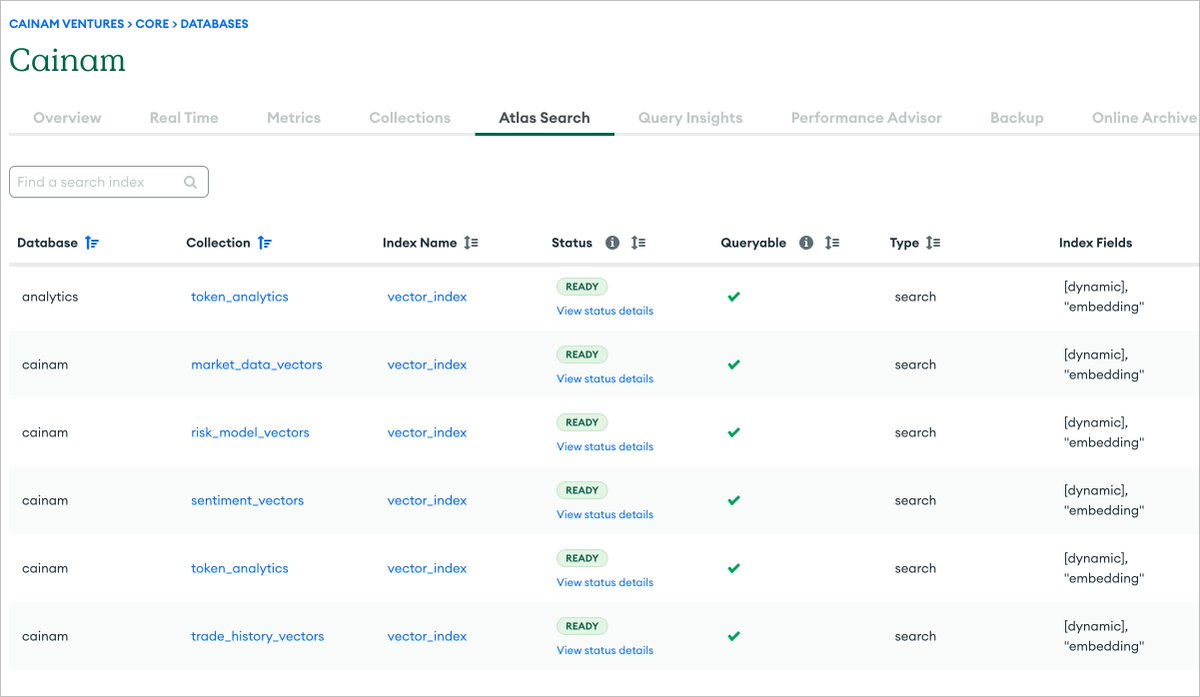Open the Status column info tooltip
This screenshot has height=697, width=1200.
(x=611, y=242)
